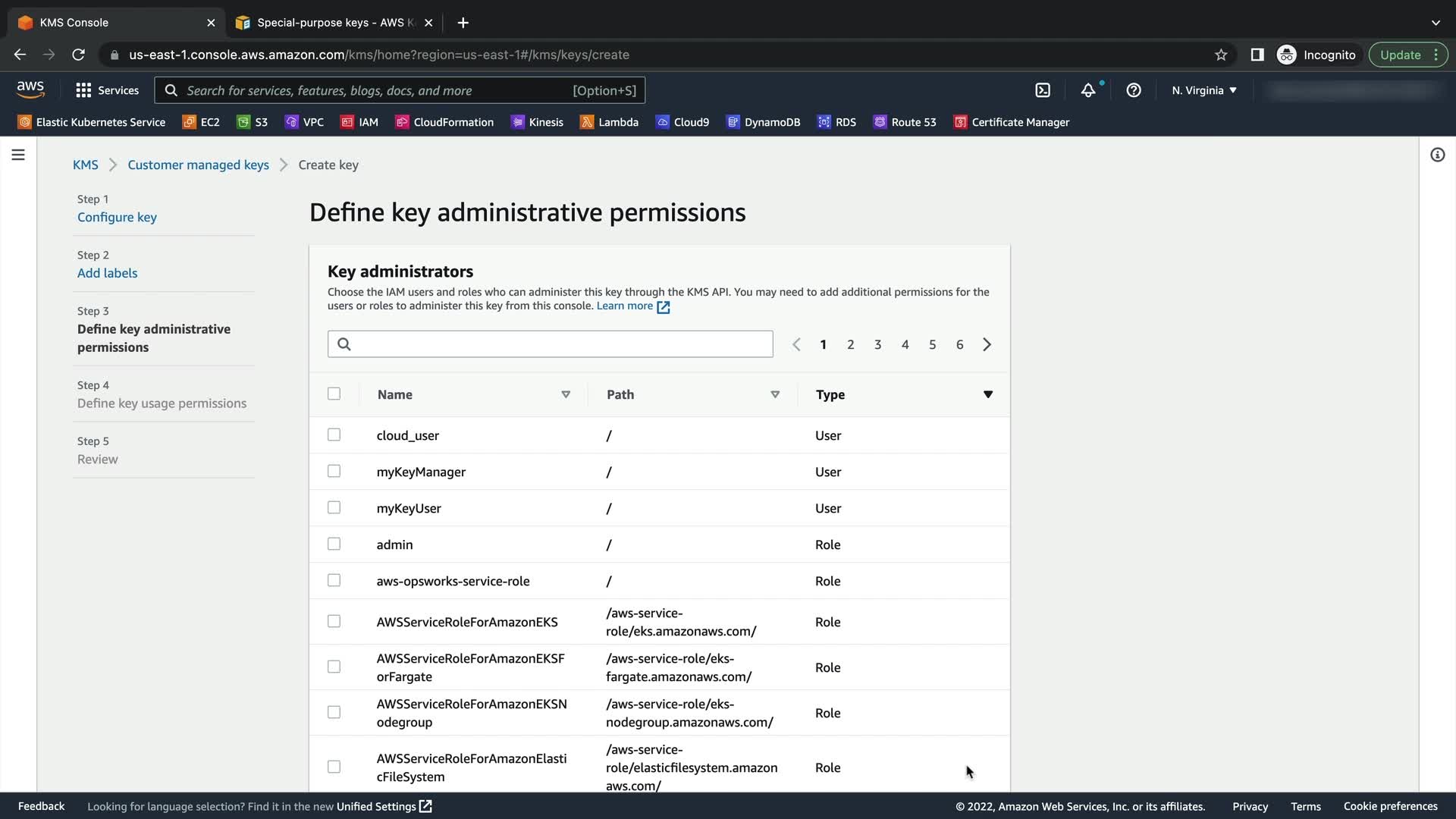
Task: Toggle the select-all header checkbox
Action: tap(334, 394)
